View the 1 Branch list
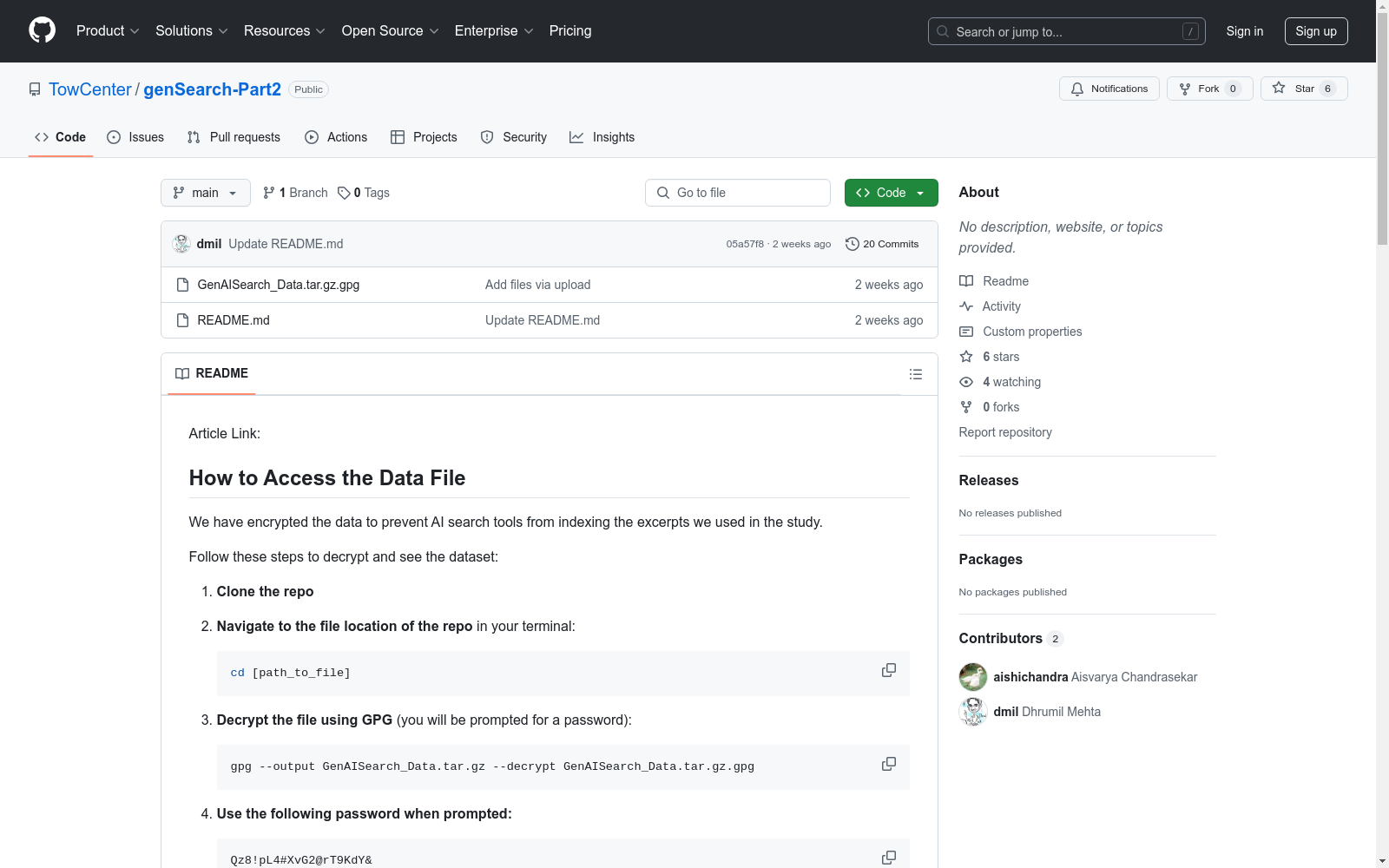The width and height of the screenshot is (1389, 868). [295, 193]
